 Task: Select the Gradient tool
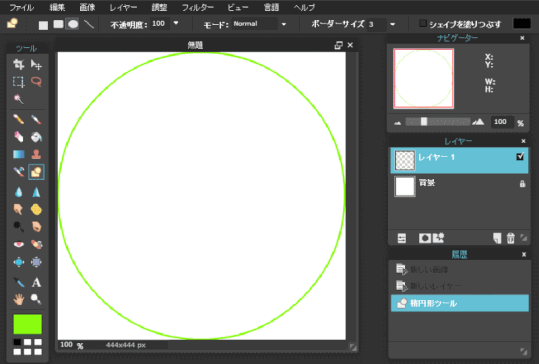click(19, 154)
